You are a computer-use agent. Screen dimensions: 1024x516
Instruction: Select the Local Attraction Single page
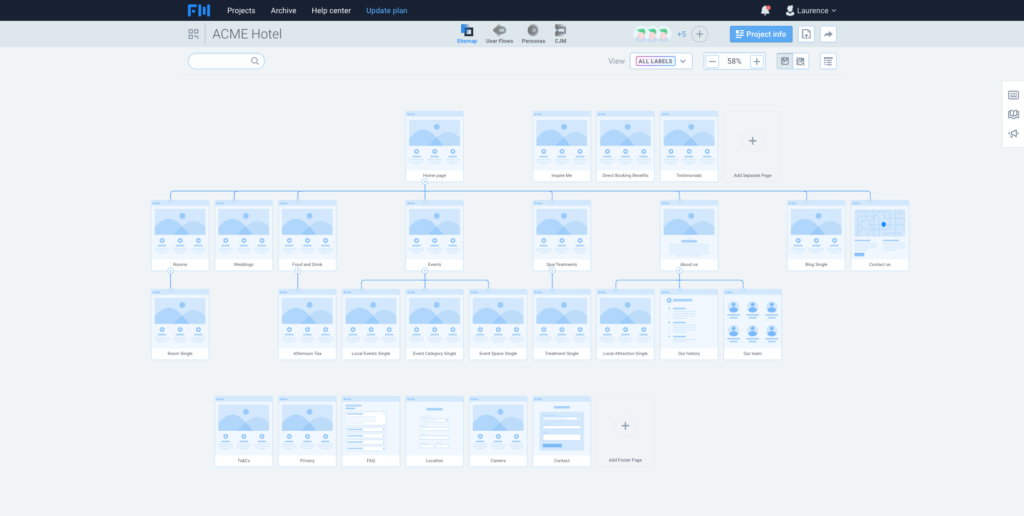pyautogui.click(x=625, y=324)
